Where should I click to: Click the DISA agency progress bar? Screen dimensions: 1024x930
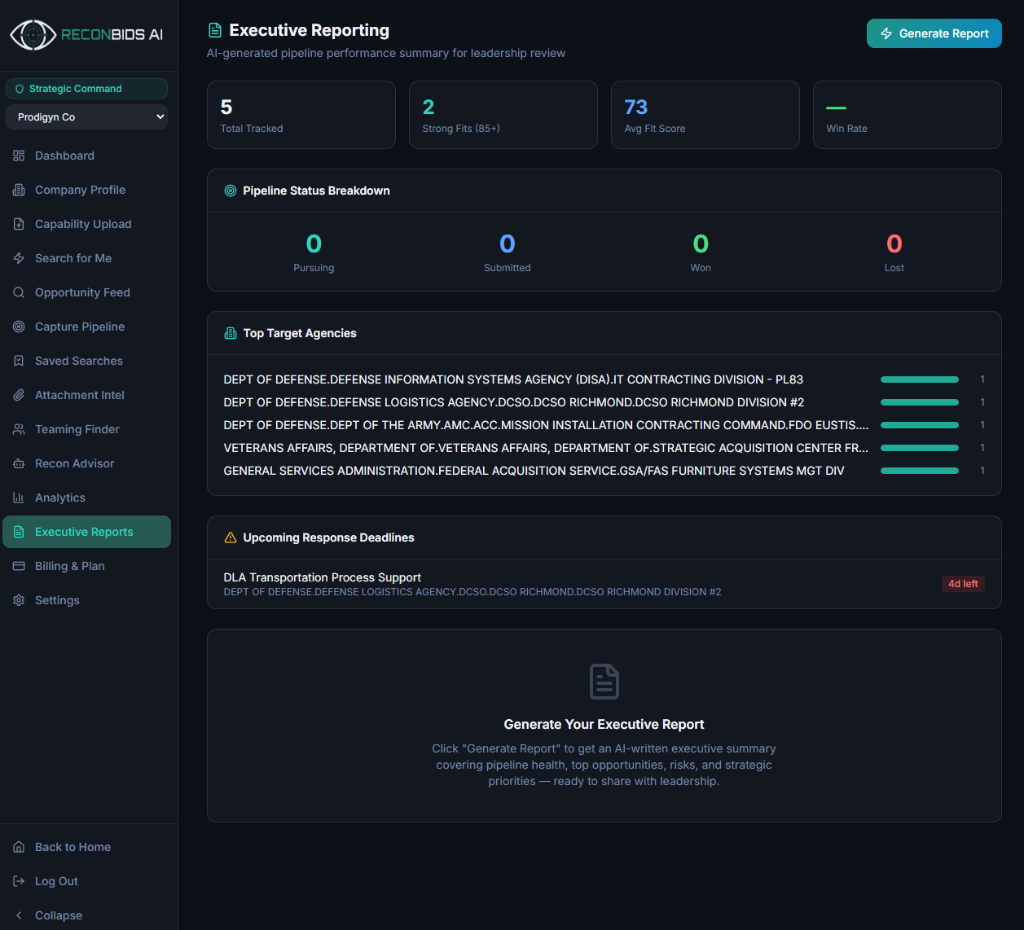[x=920, y=379]
